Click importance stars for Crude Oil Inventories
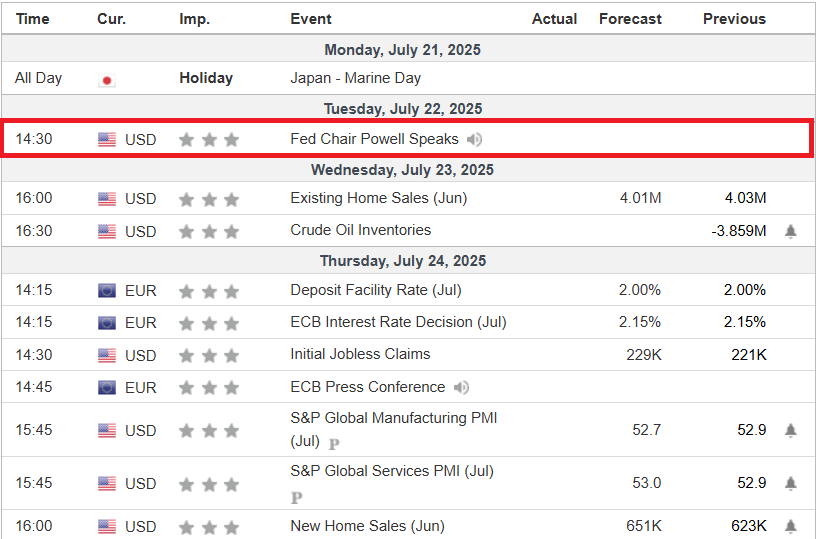This screenshot has height=539, width=816. point(209,232)
